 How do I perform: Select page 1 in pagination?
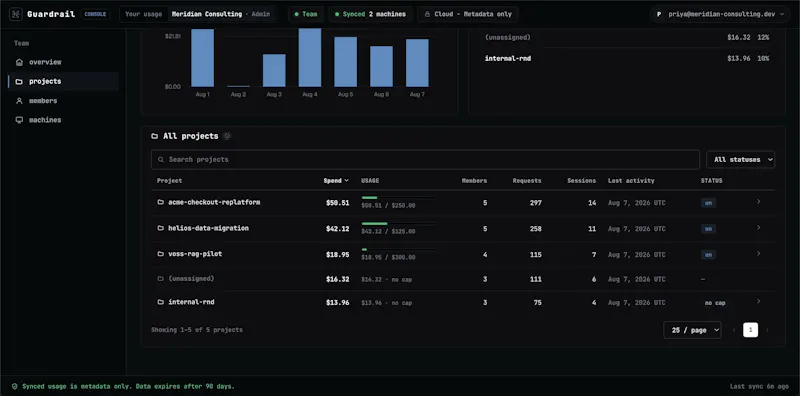point(751,330)
